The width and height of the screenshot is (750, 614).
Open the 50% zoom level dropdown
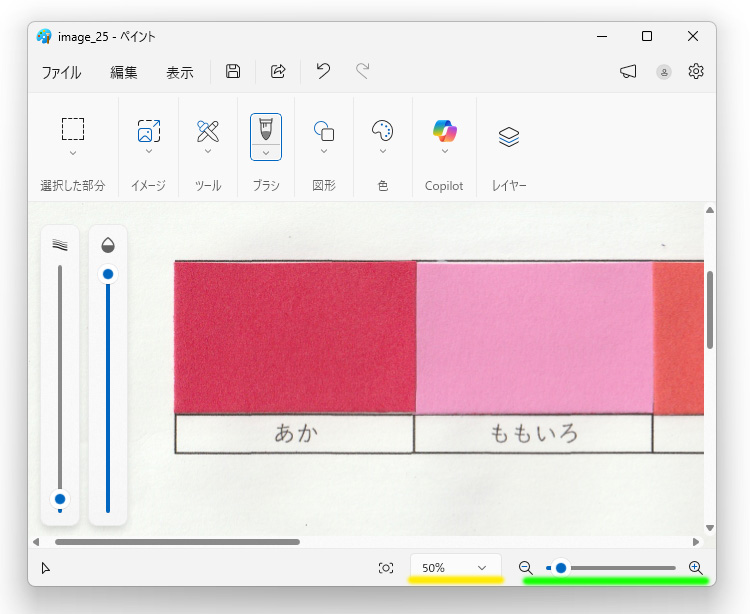(x=456, y=568)
